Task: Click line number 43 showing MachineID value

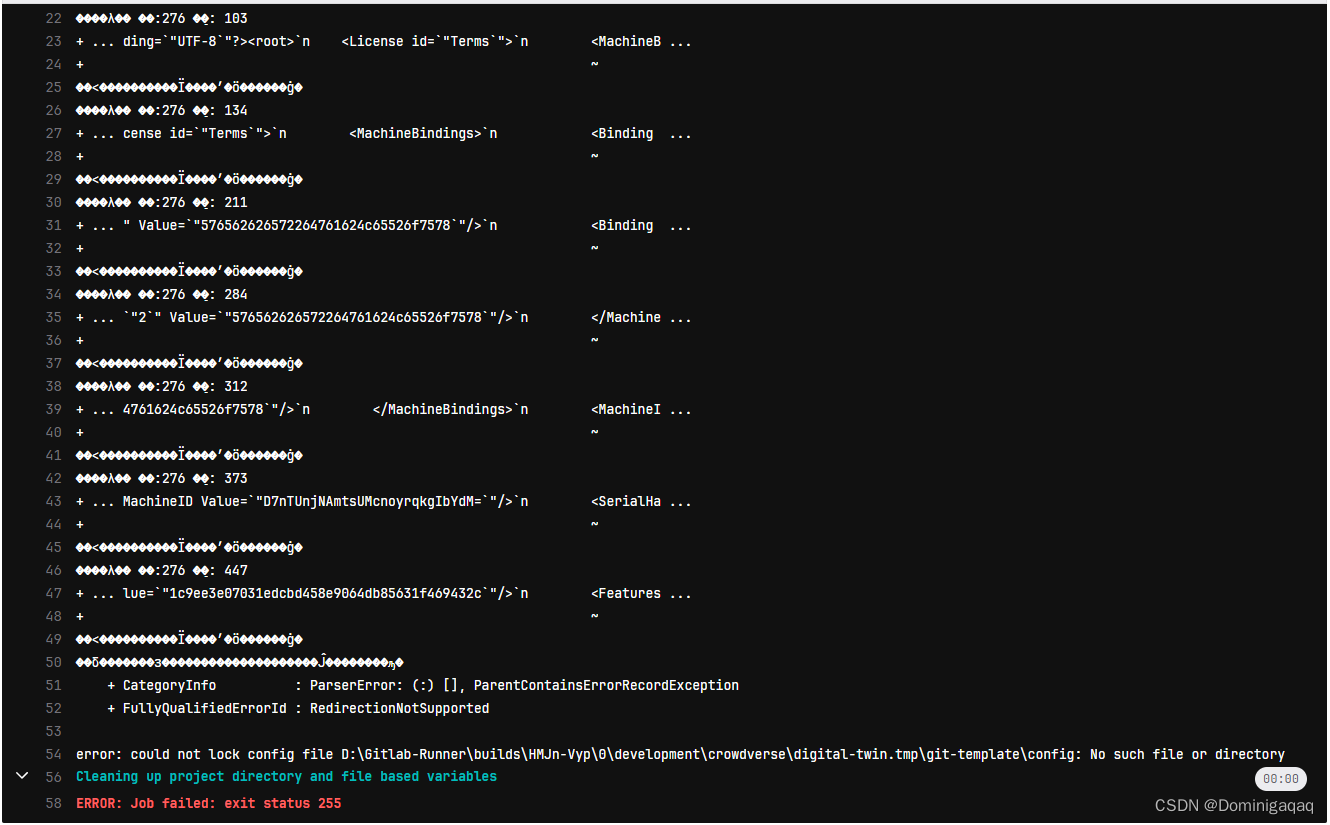Action: [x=54, y=501]
